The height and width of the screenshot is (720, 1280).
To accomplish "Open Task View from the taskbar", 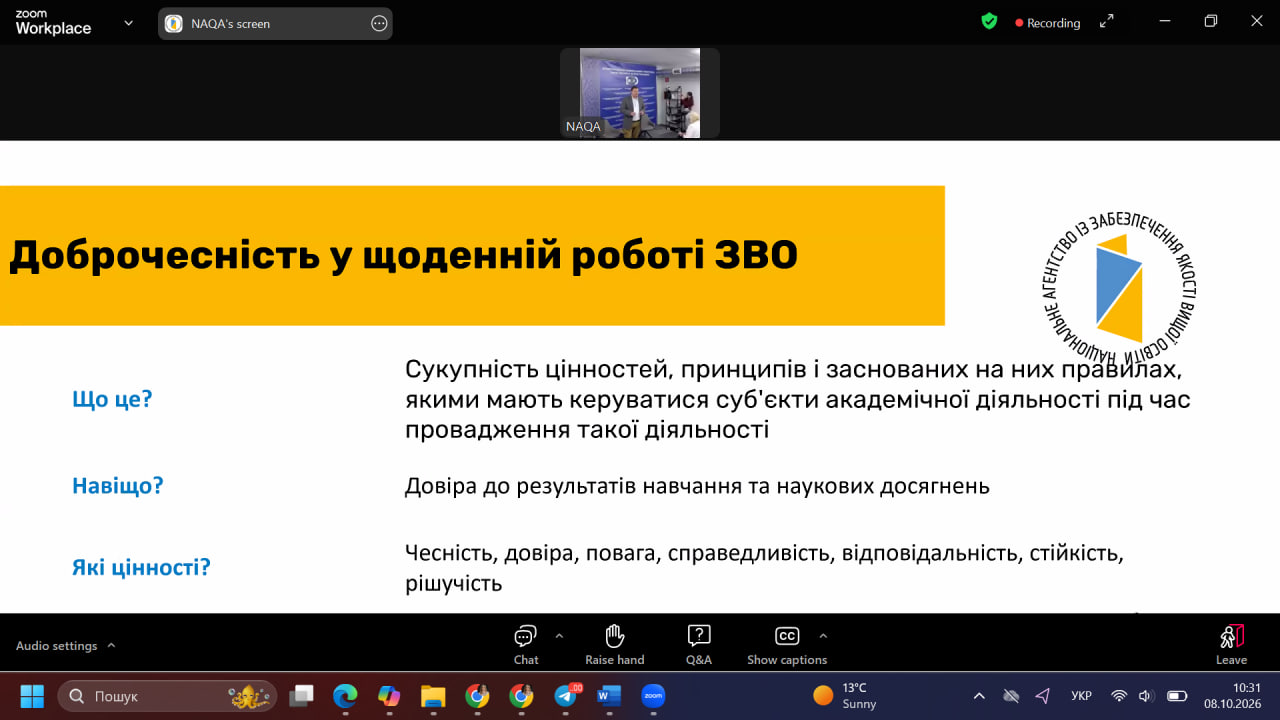I will [x=301, y=695].
